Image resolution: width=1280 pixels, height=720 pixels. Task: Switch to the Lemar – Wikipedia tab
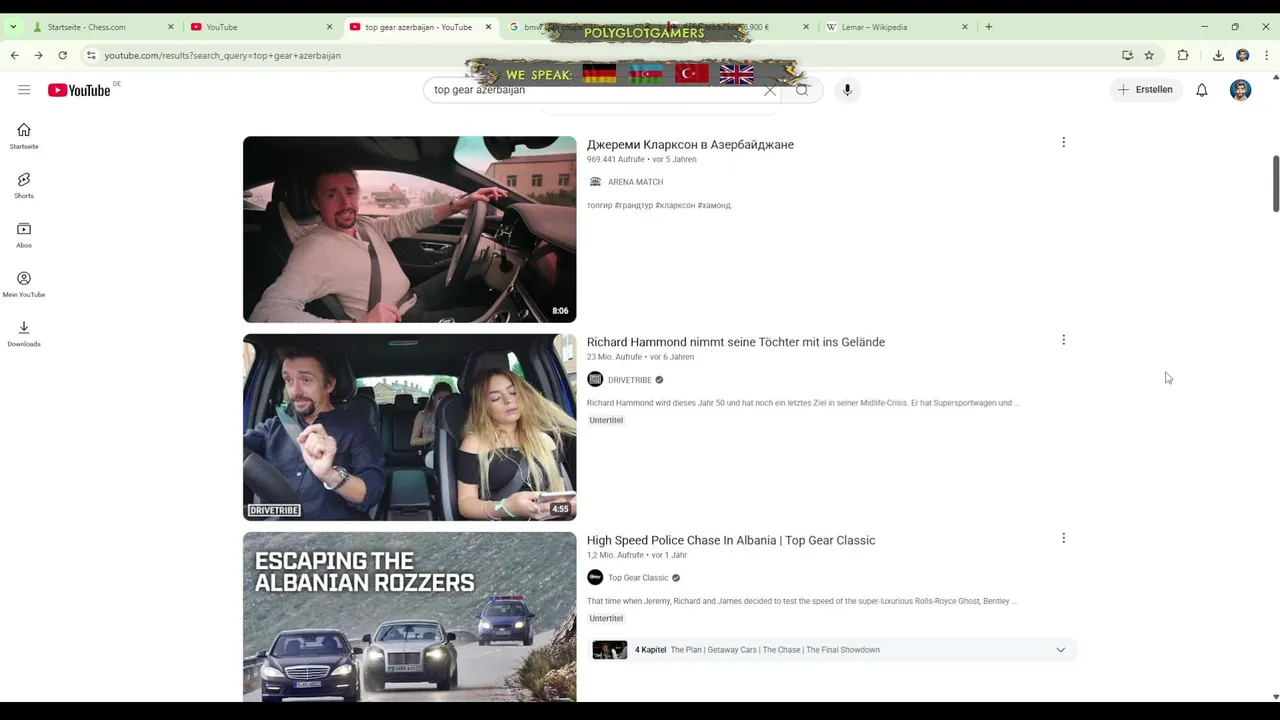897,27
